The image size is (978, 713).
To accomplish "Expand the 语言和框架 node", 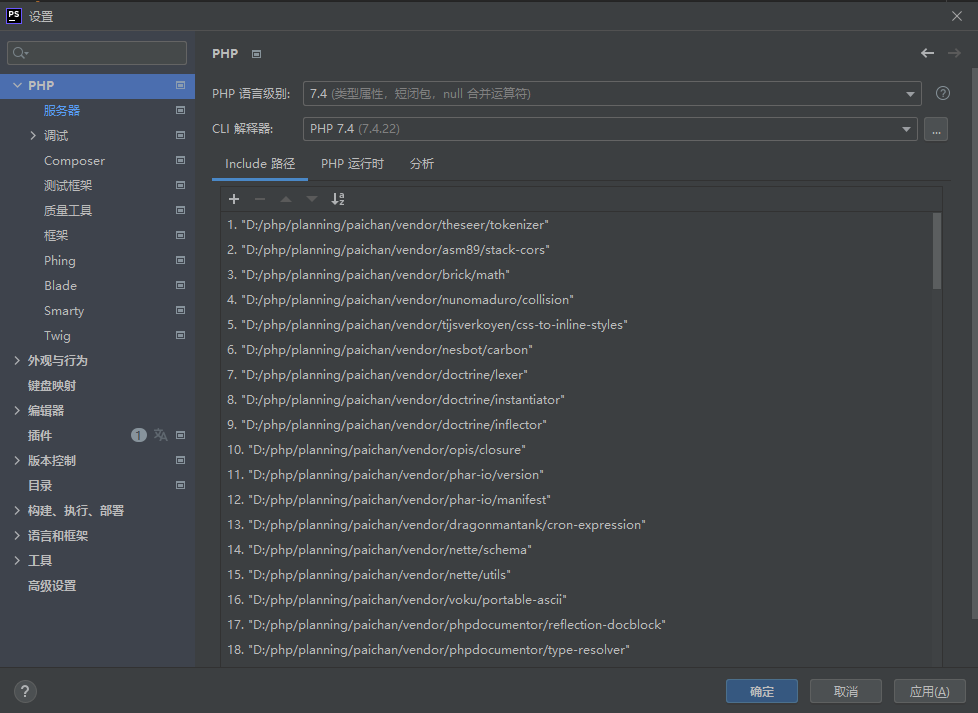I will pos(17,535).
